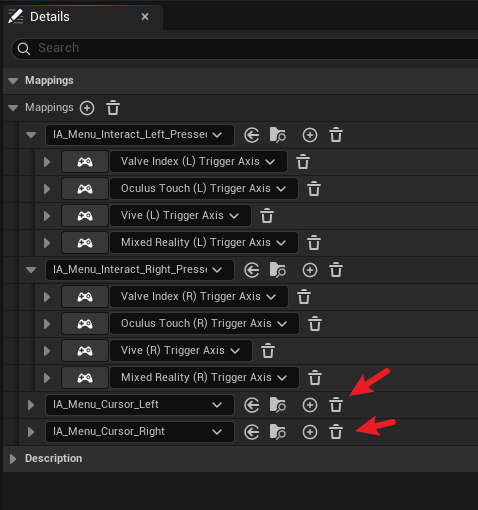Delete the IA_Menu_Cursor_Right mapping
Image resolution: width=478 pixels, height=510 pixels.
(x=336, y=432)
